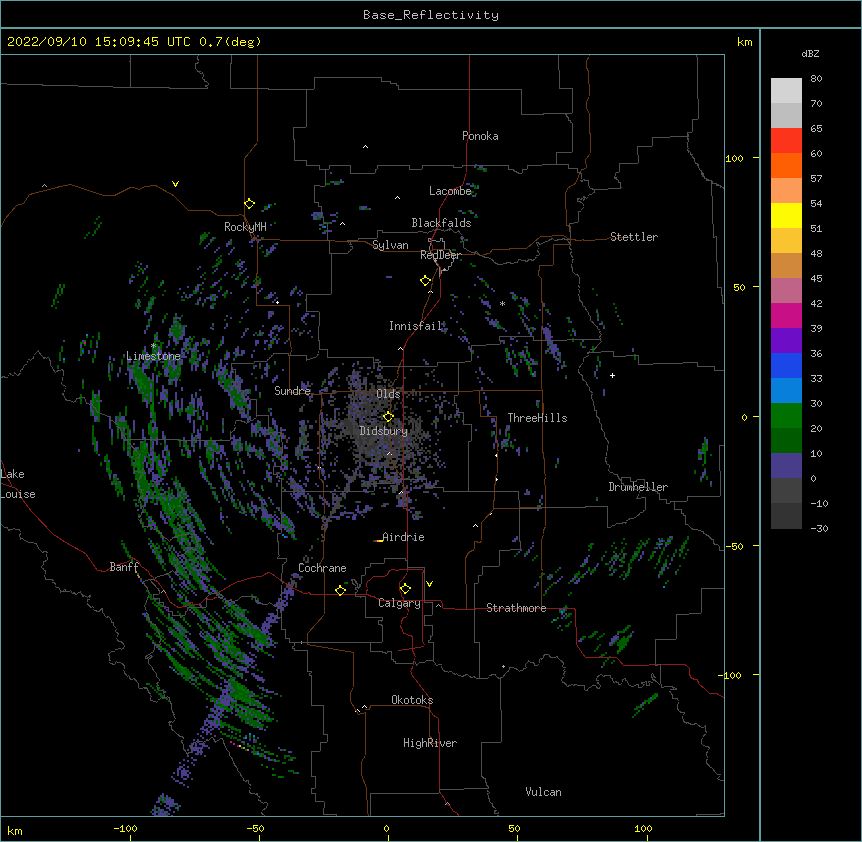This screenshot has height=842, width=862.
Task: Click the Blackfalds city label
Action: click(441, 223)
